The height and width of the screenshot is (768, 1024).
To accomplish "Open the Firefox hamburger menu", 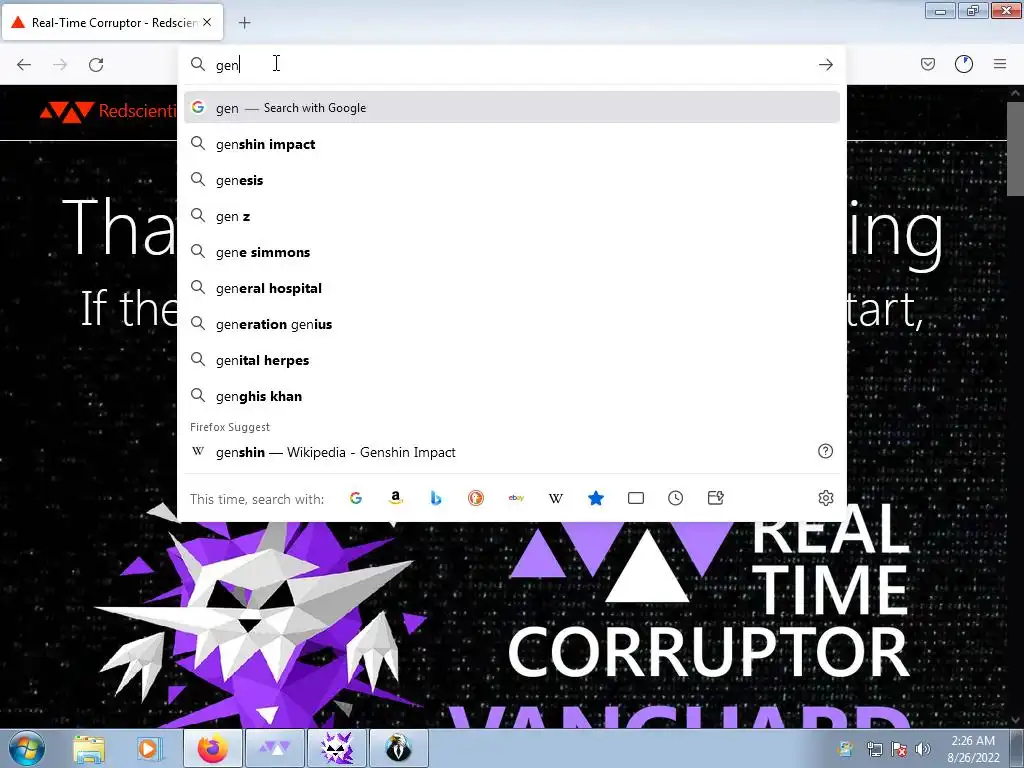I will coord(1000,64).
